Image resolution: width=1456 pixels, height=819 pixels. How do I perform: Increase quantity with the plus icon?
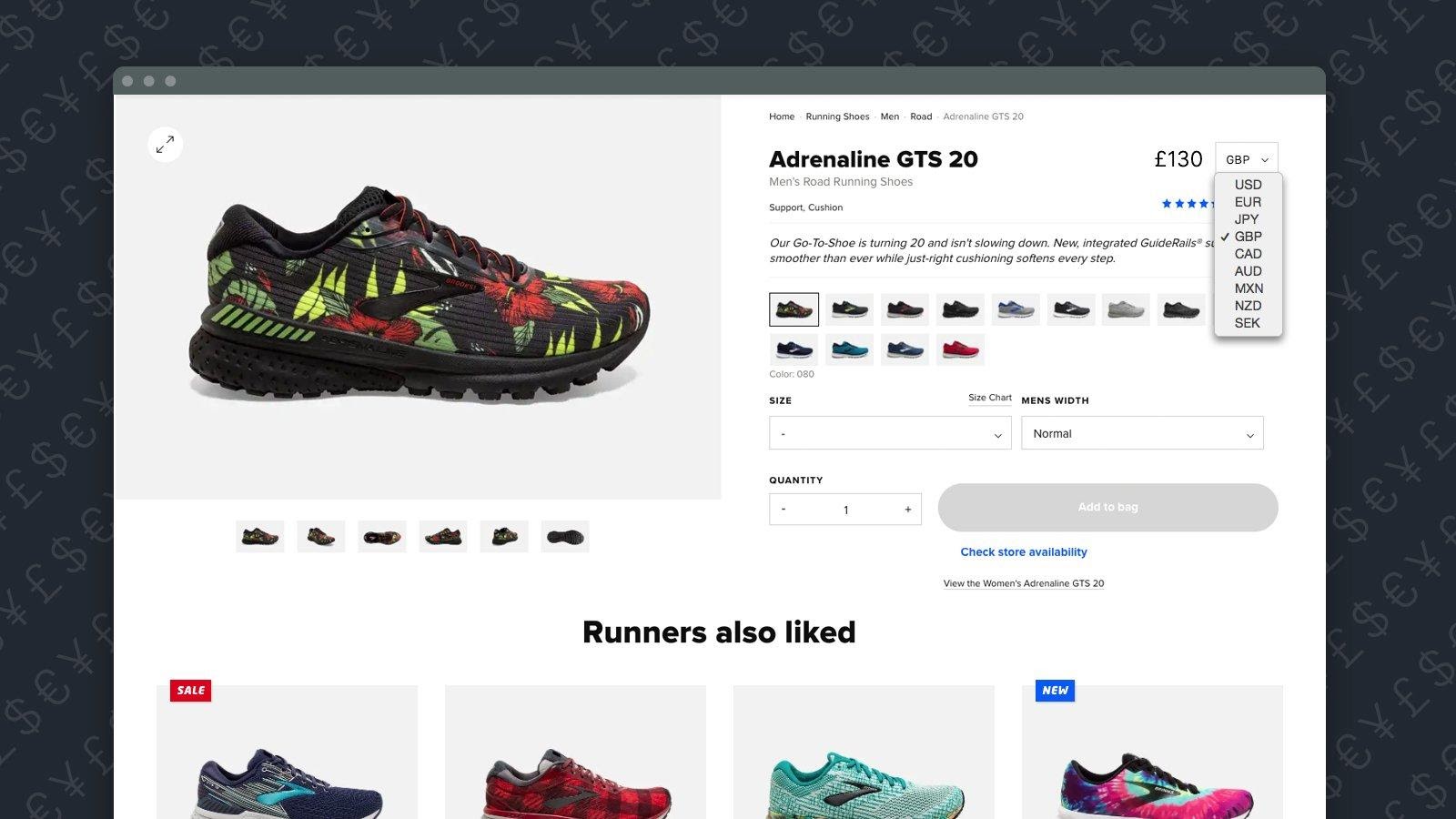[907, 510]
